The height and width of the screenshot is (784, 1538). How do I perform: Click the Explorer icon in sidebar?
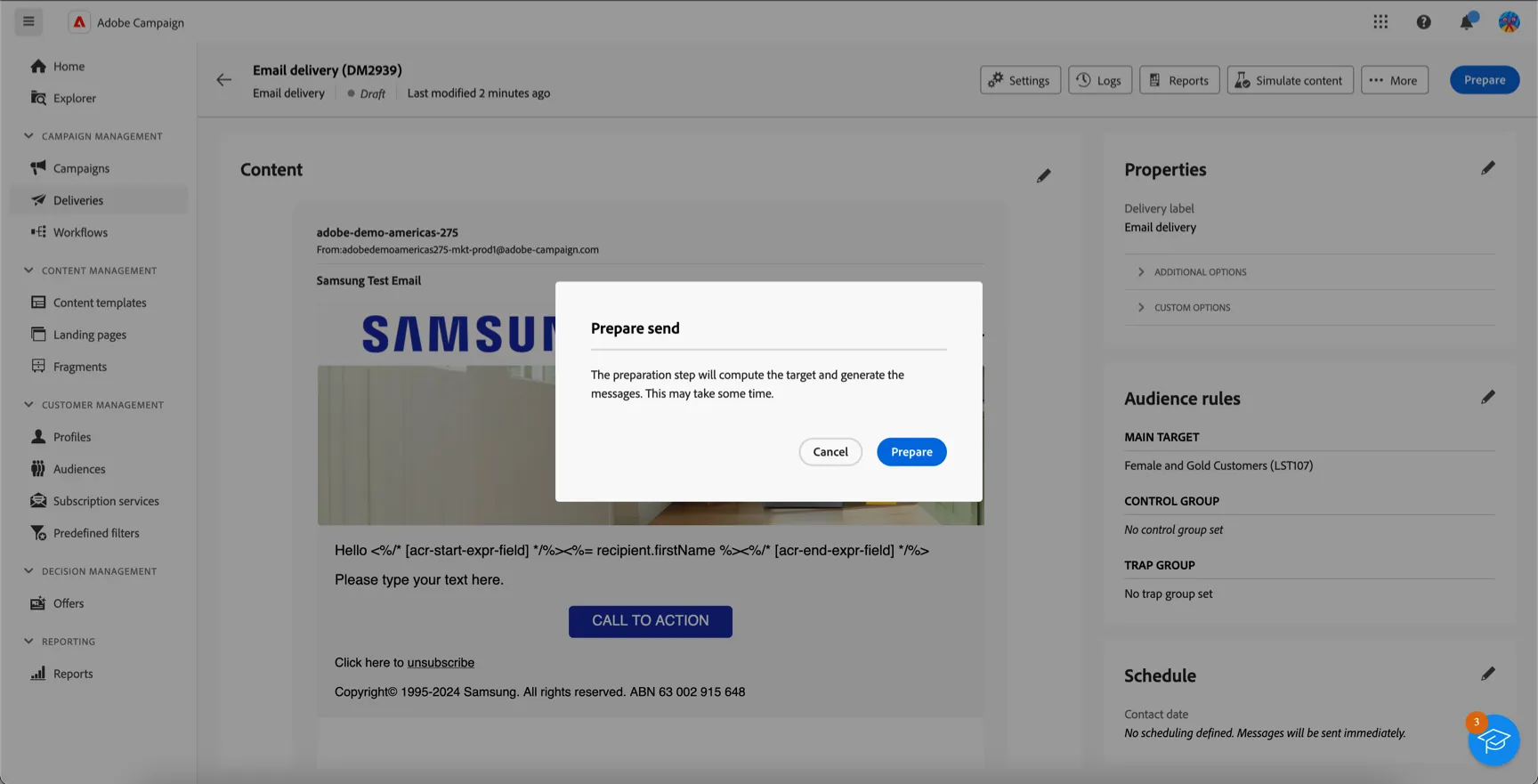click(38, 98)
